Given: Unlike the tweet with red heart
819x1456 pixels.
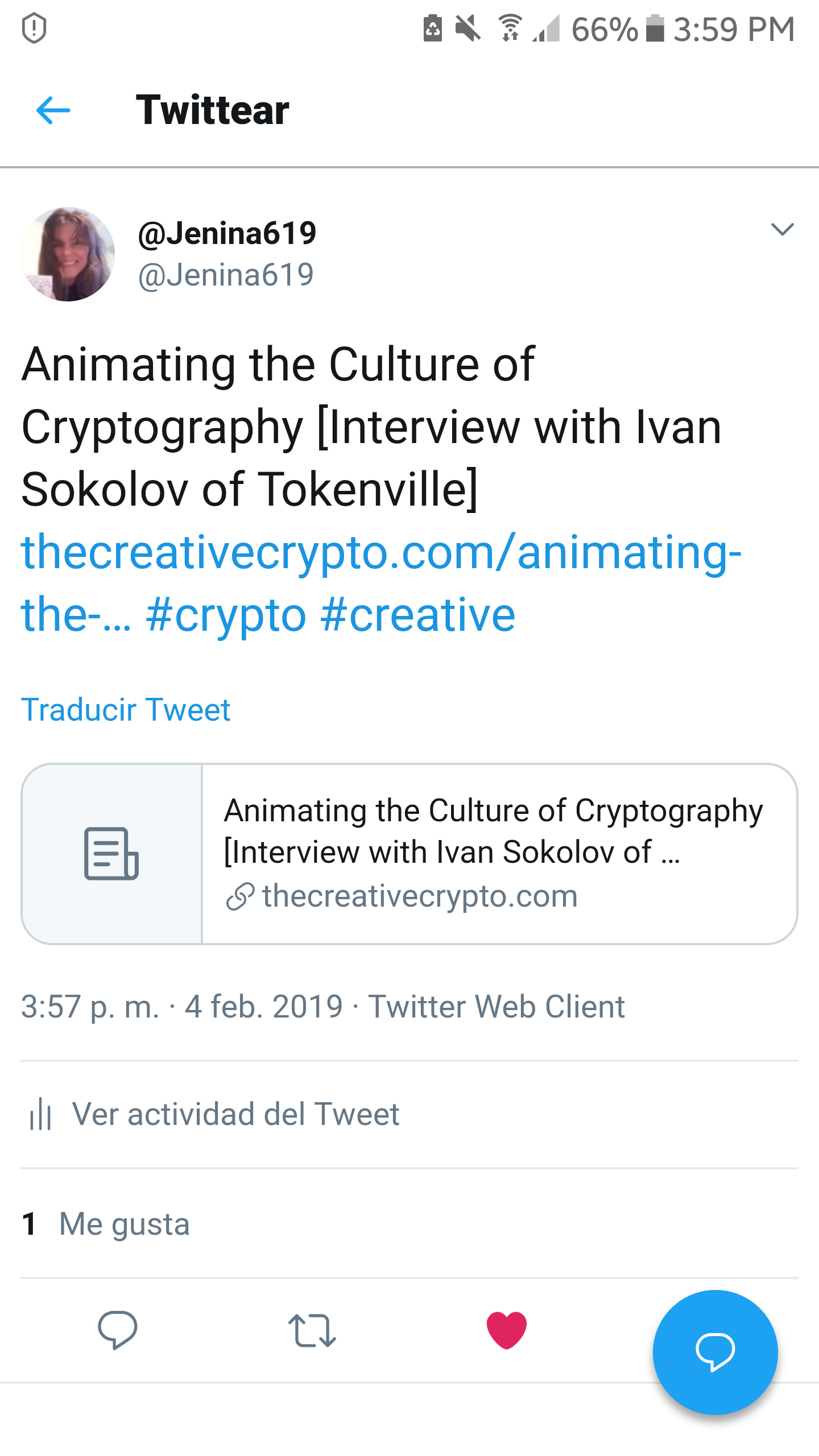Looking at the screenshot, I should point(507,1330).
